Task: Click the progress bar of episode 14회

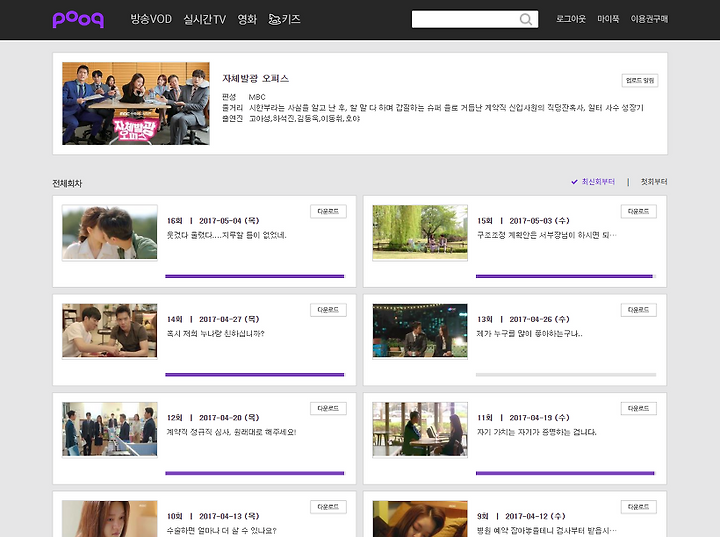Action: click(254, 375)
